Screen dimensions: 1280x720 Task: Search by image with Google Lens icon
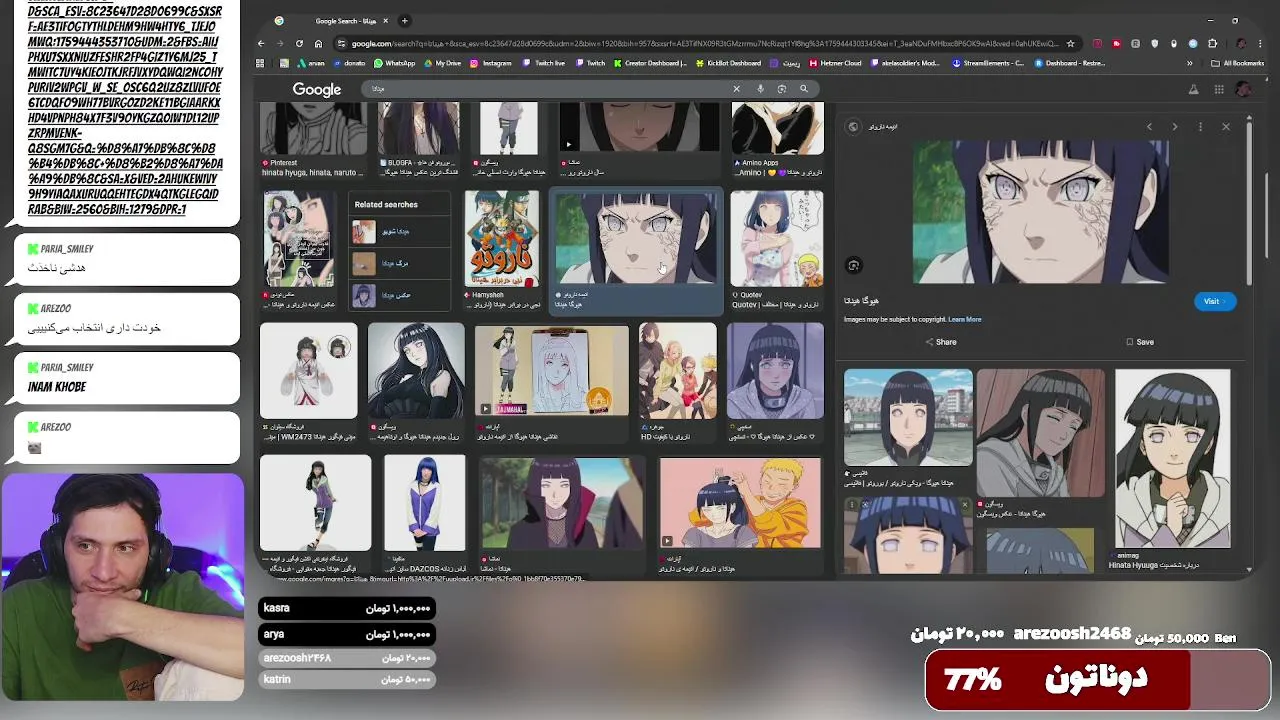coord(782,89)
